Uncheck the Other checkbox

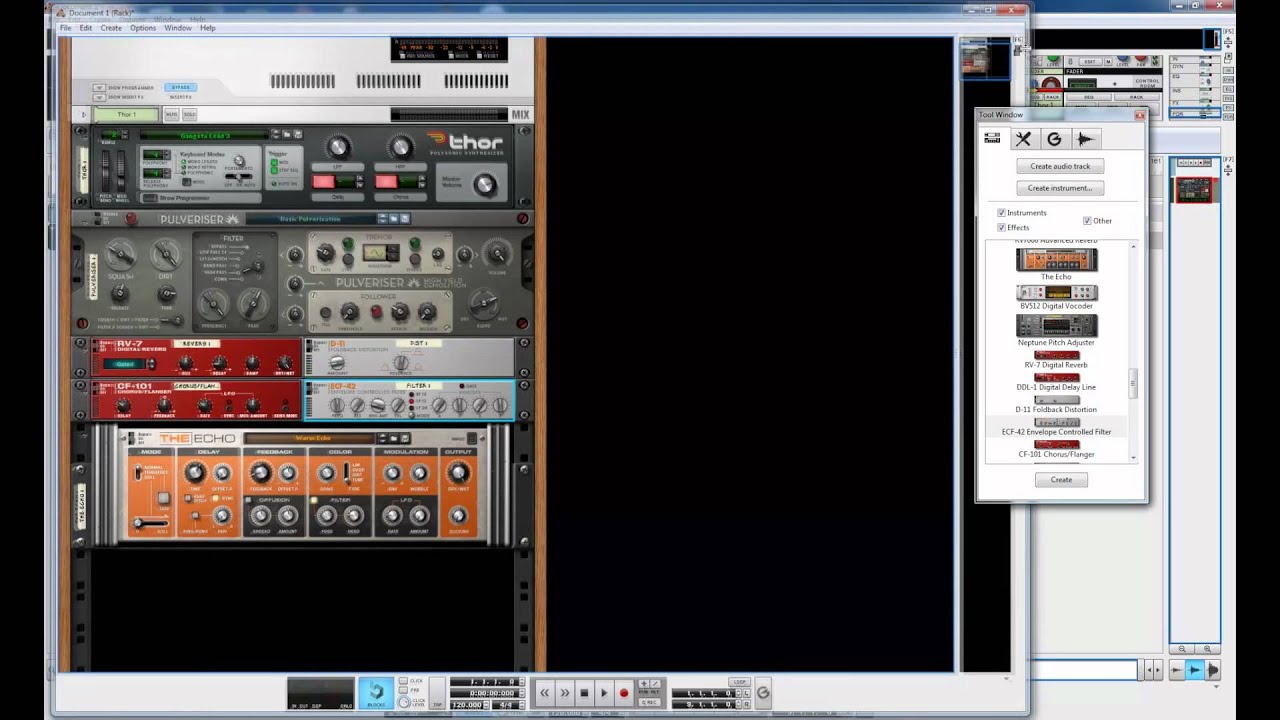[1087, 220]
